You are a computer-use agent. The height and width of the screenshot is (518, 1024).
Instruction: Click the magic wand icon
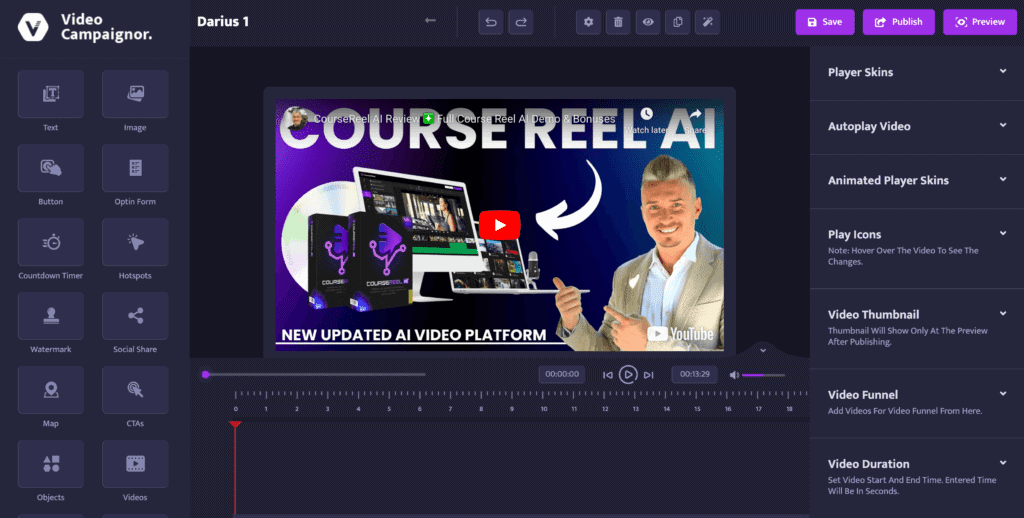coord(707,22)
